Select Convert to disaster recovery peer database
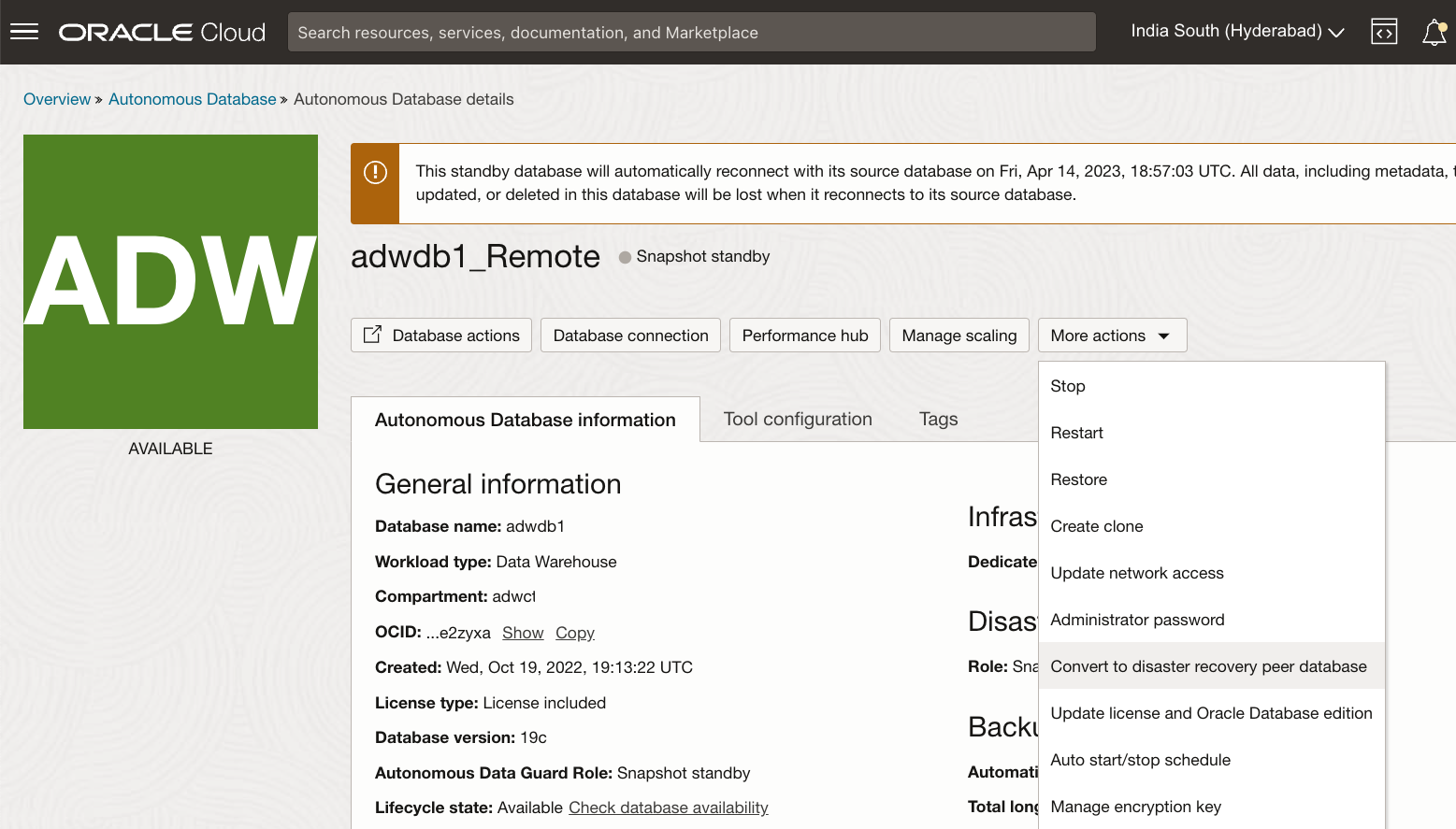The width and height of the screenshot is (1456, 829). click(1208, 666)
